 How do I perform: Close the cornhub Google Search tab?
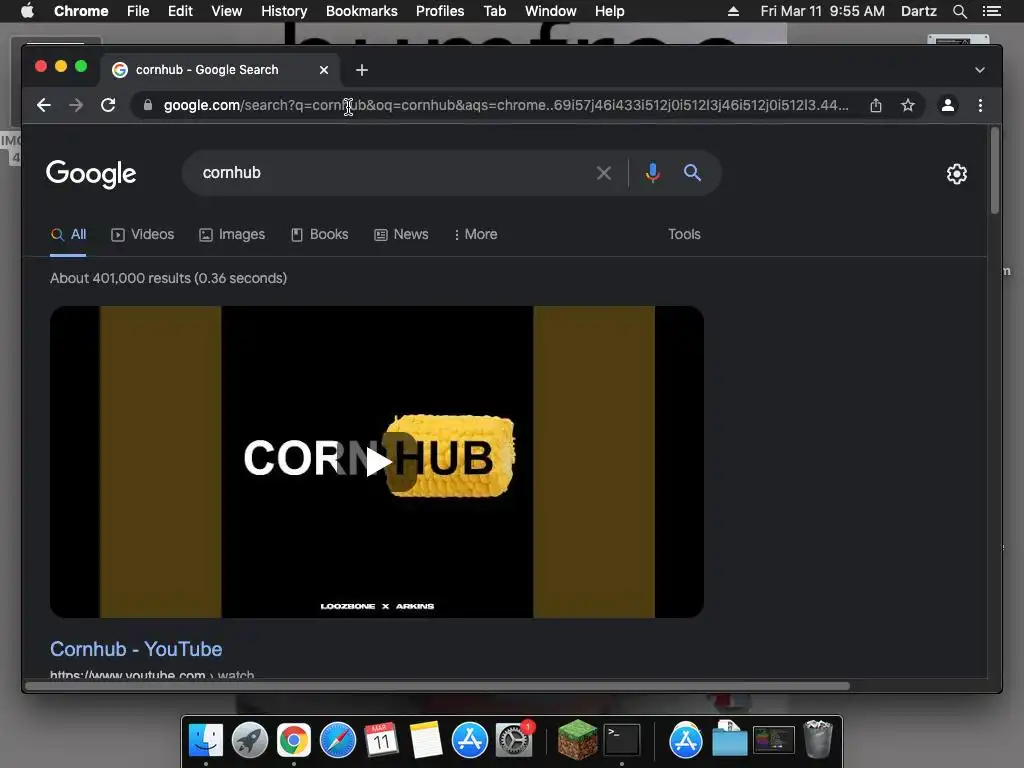pos(324,70)
